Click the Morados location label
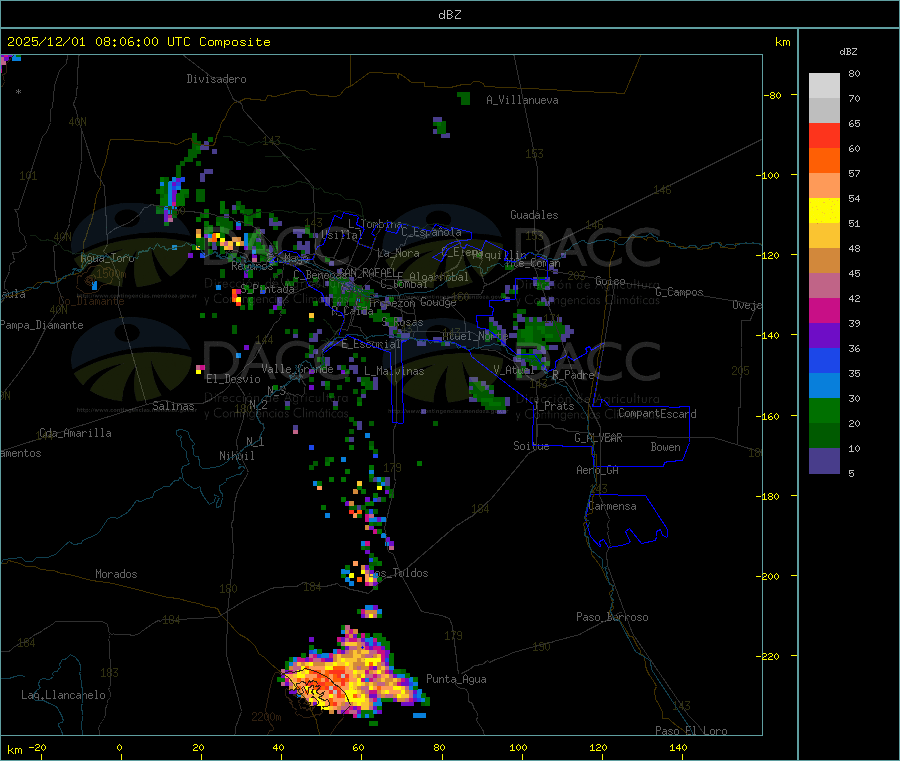The width and height of the screenshot is (900, 761). [x=116, y=574]
